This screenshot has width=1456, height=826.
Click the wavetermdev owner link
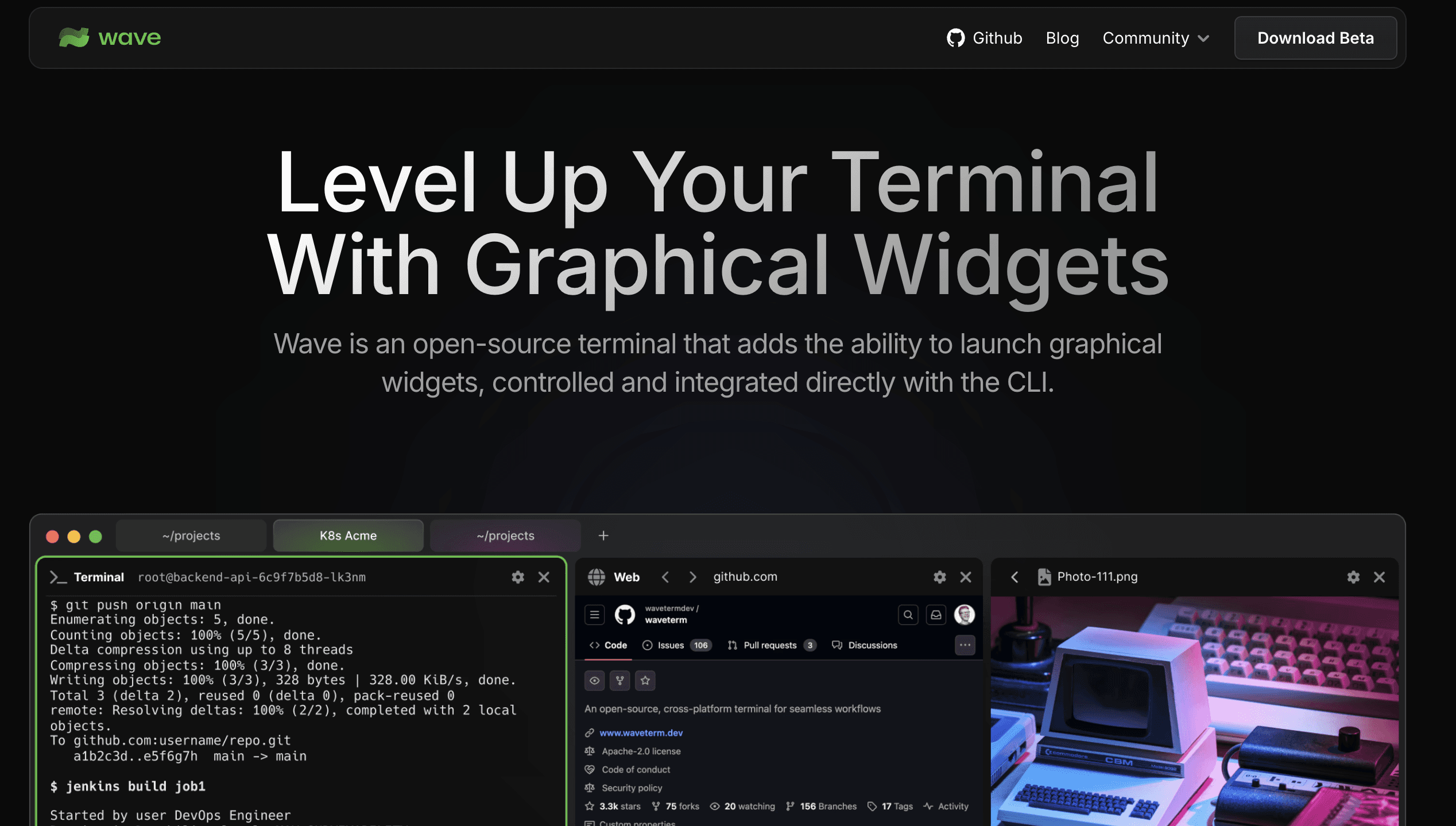pos(669,608)
